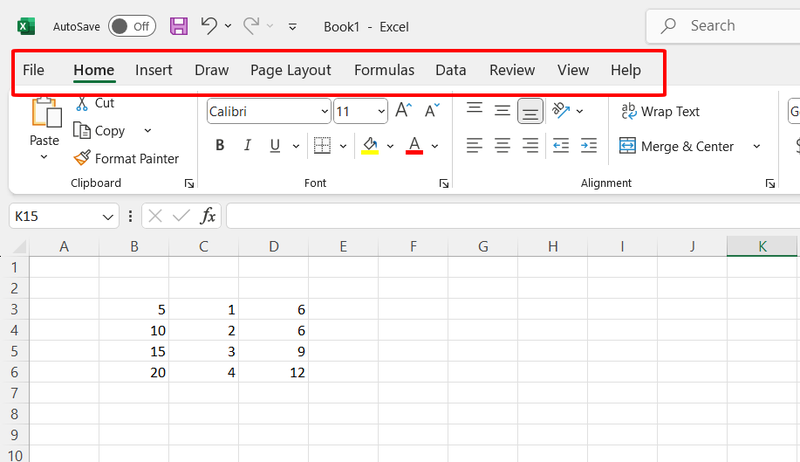
Task: Click Bottom Align icon
Action: (x=530, y=111)
